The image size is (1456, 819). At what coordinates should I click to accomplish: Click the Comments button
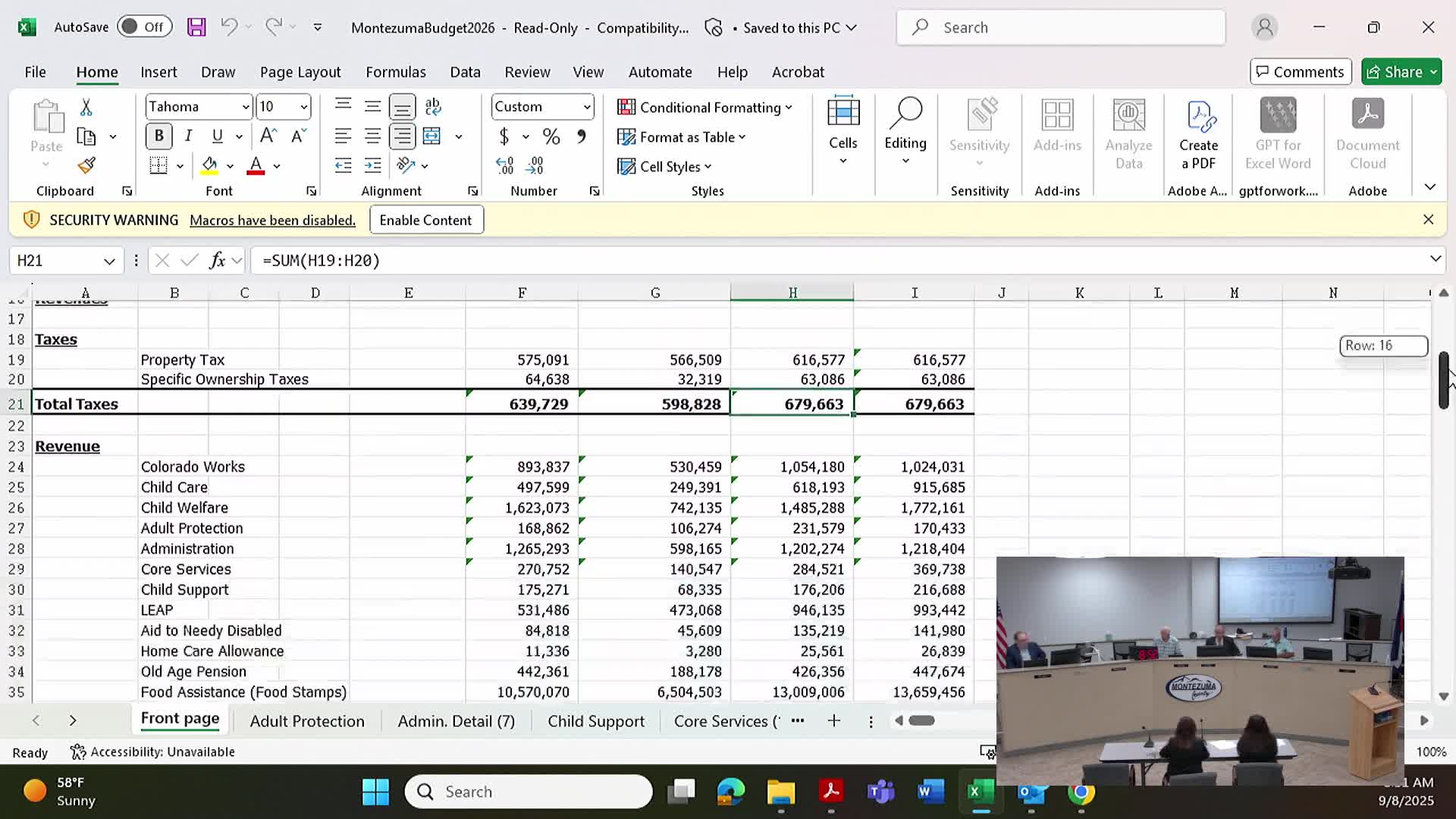(x=1300, y=72)
